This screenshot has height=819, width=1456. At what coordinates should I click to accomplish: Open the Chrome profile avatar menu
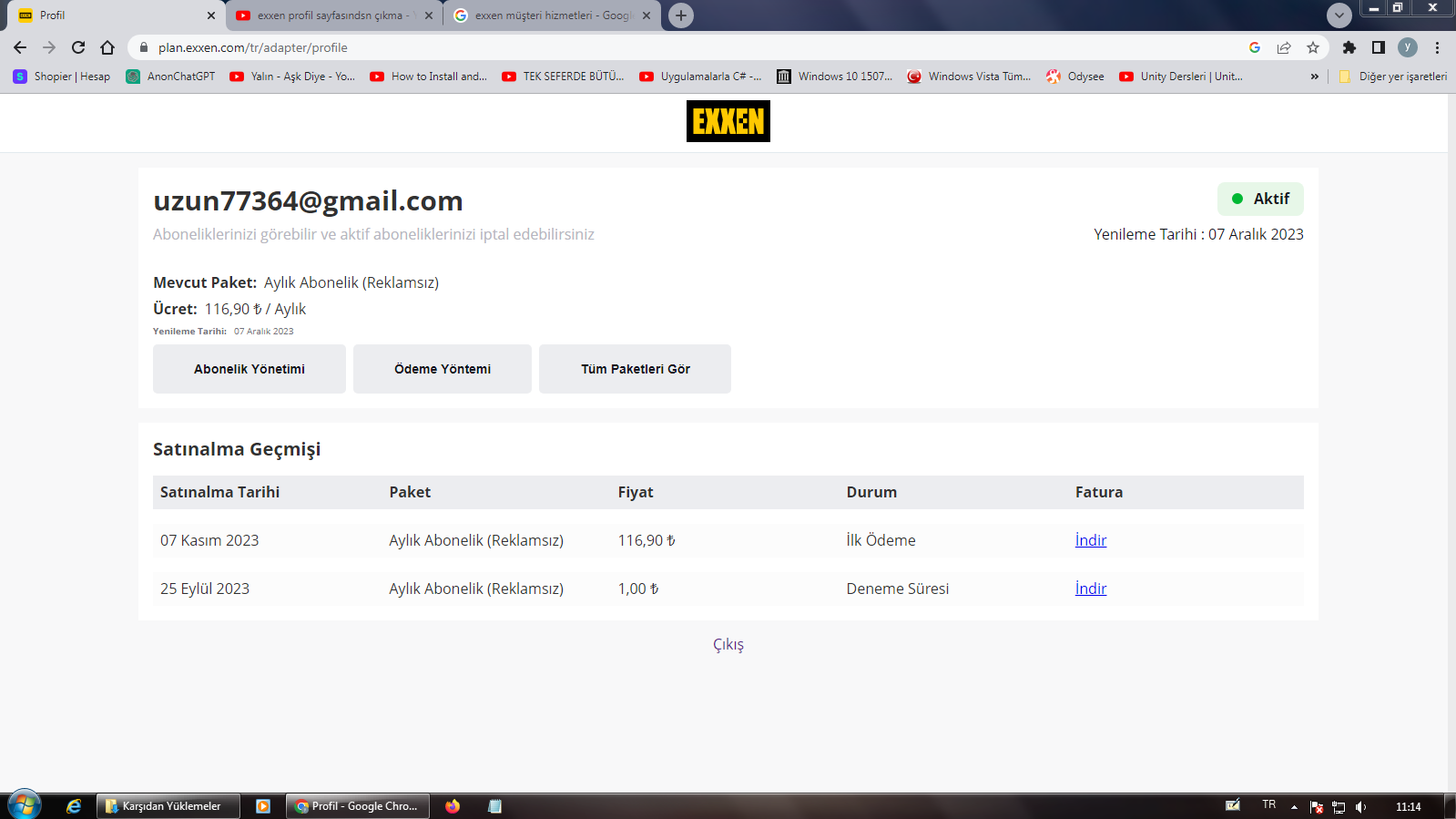tap(1408, 47)
